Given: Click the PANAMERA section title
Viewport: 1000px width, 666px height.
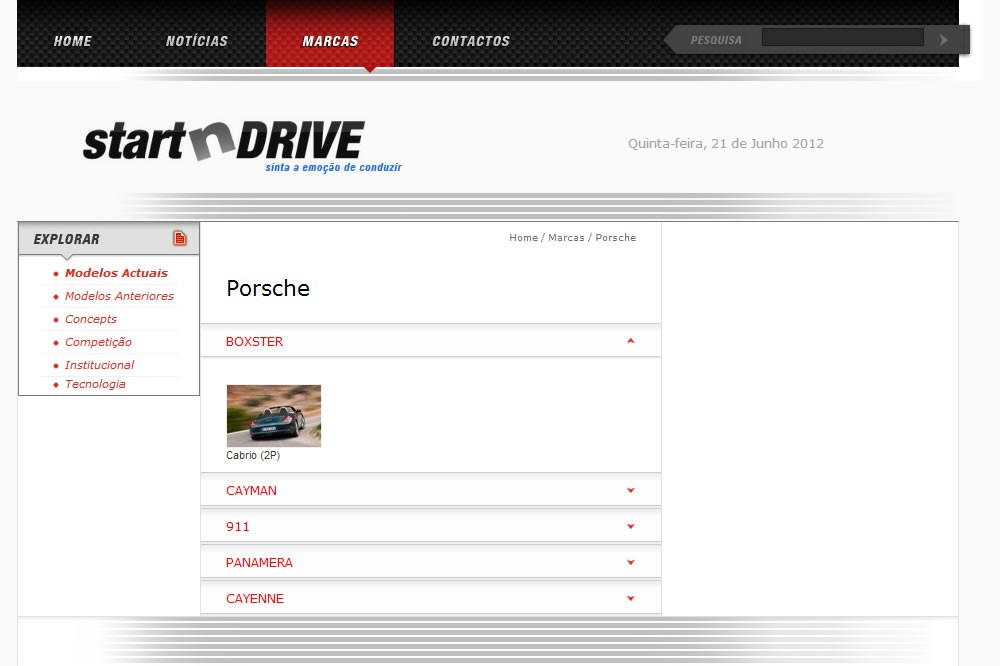Looking at the screenshot, I should click(x=259, y=563).
